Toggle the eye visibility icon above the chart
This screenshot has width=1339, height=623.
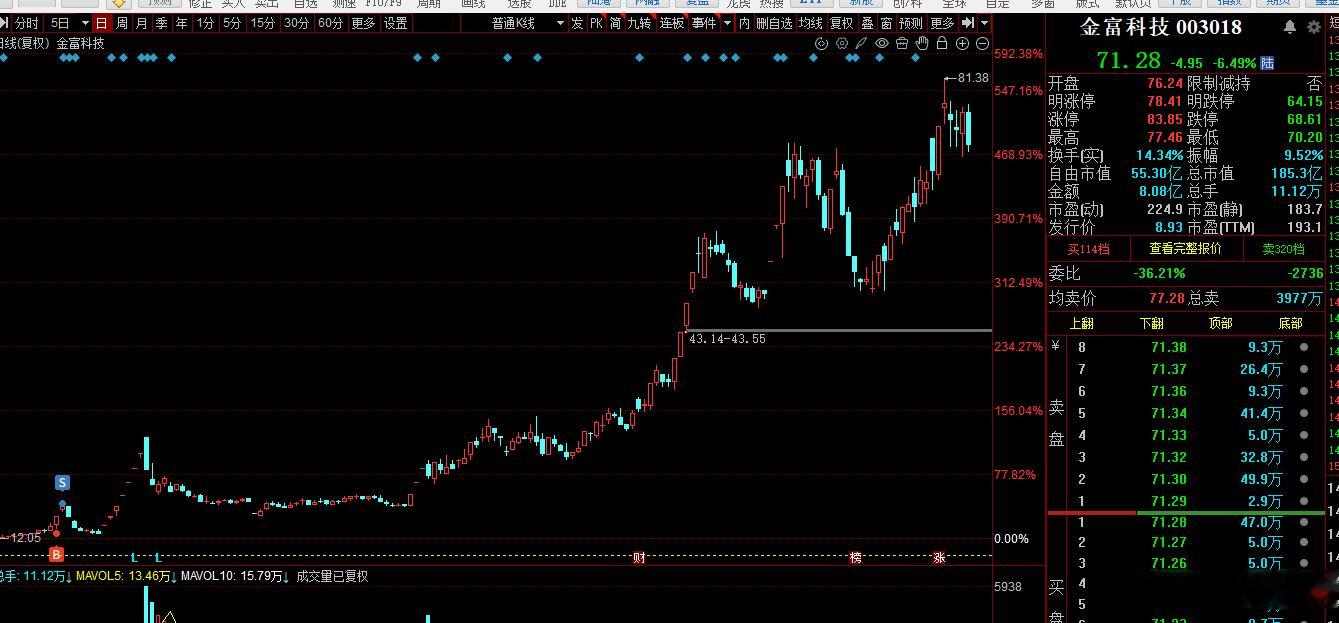click(882, 43)
